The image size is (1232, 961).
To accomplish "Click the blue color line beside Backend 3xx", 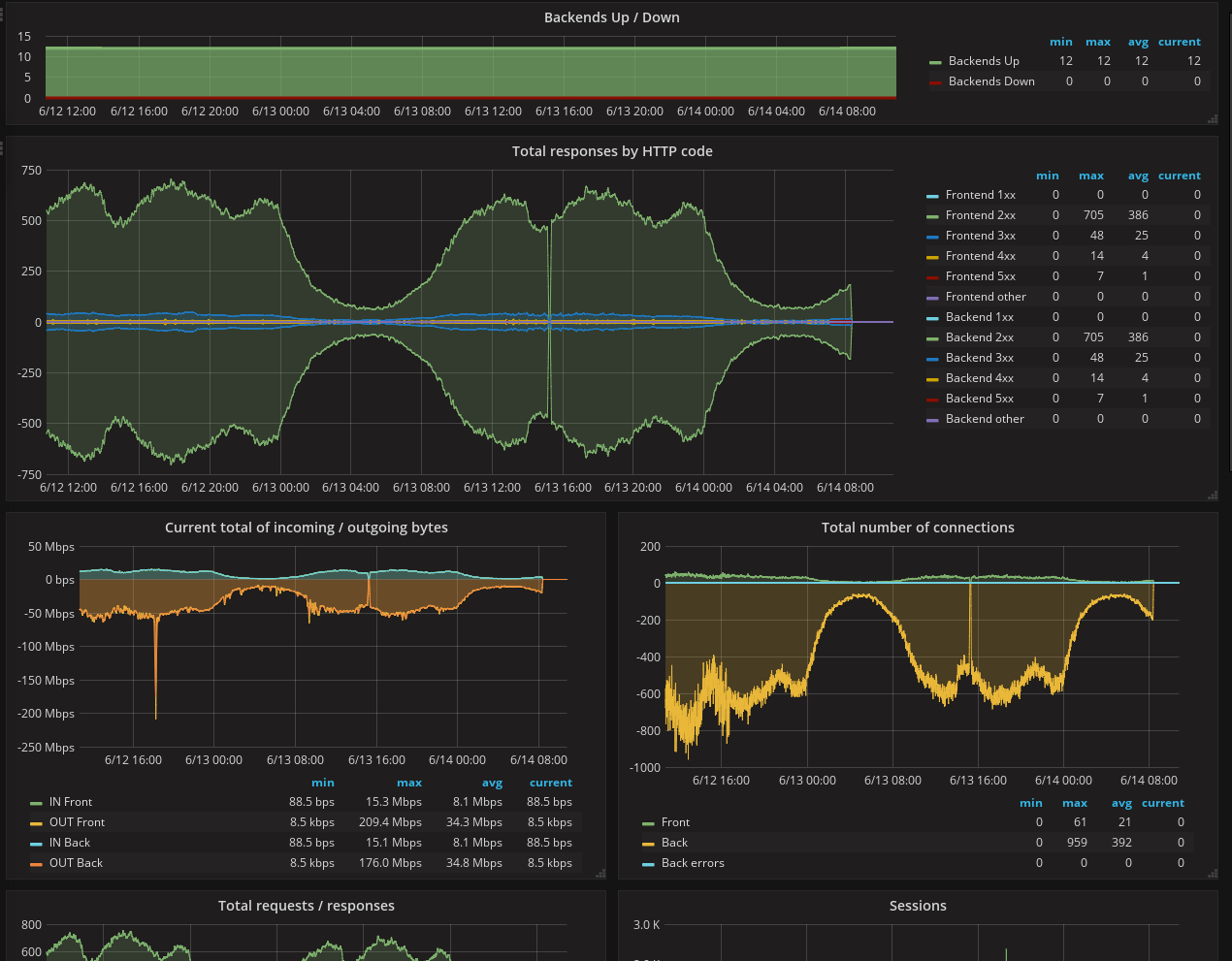I will (x=932, y=359).
